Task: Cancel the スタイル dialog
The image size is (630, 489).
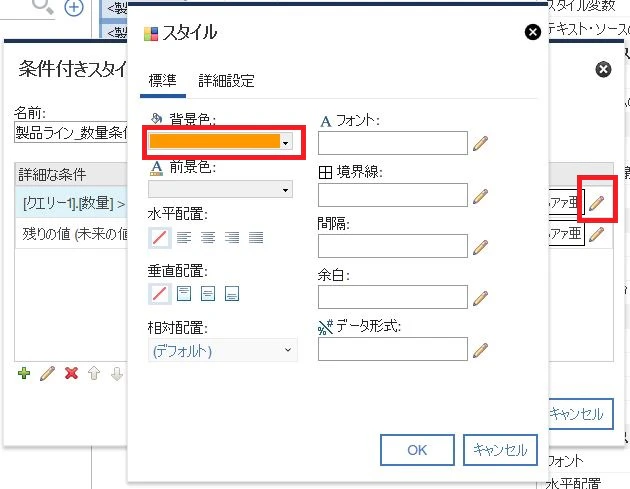Action: (x=500, y=450)
